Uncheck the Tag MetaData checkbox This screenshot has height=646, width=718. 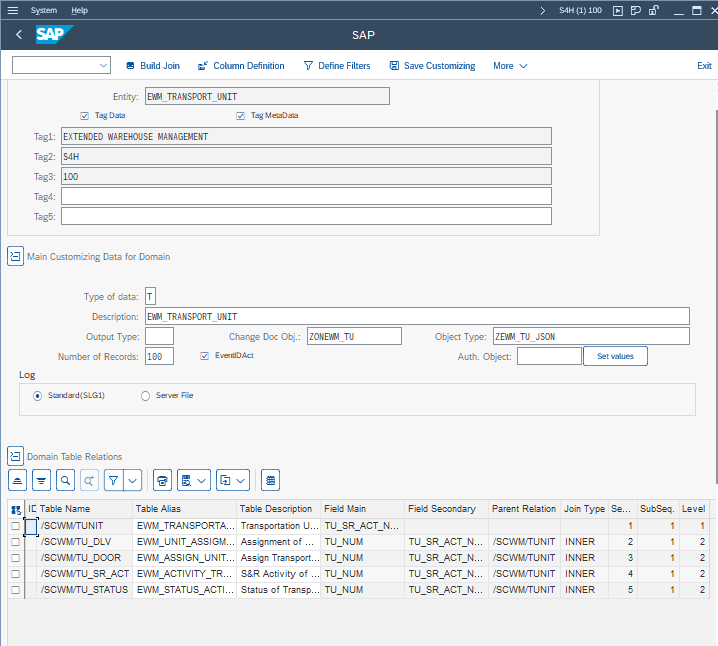(241, 116)
